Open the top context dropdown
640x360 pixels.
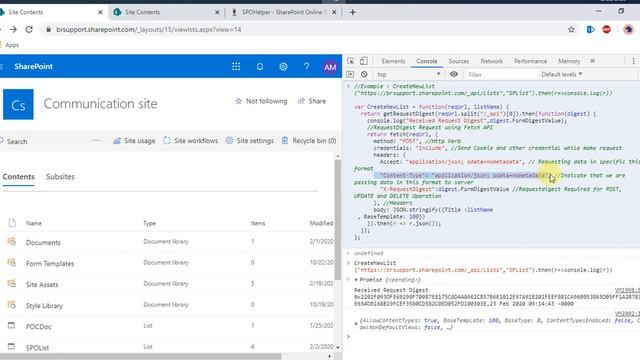pos(408,74)
